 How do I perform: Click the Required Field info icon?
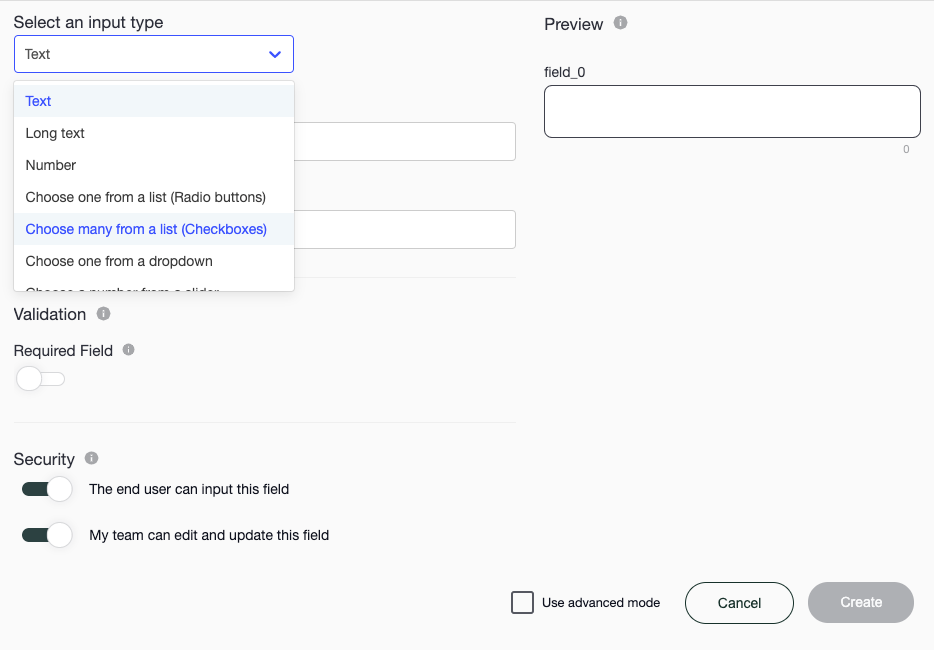point(128,350)
